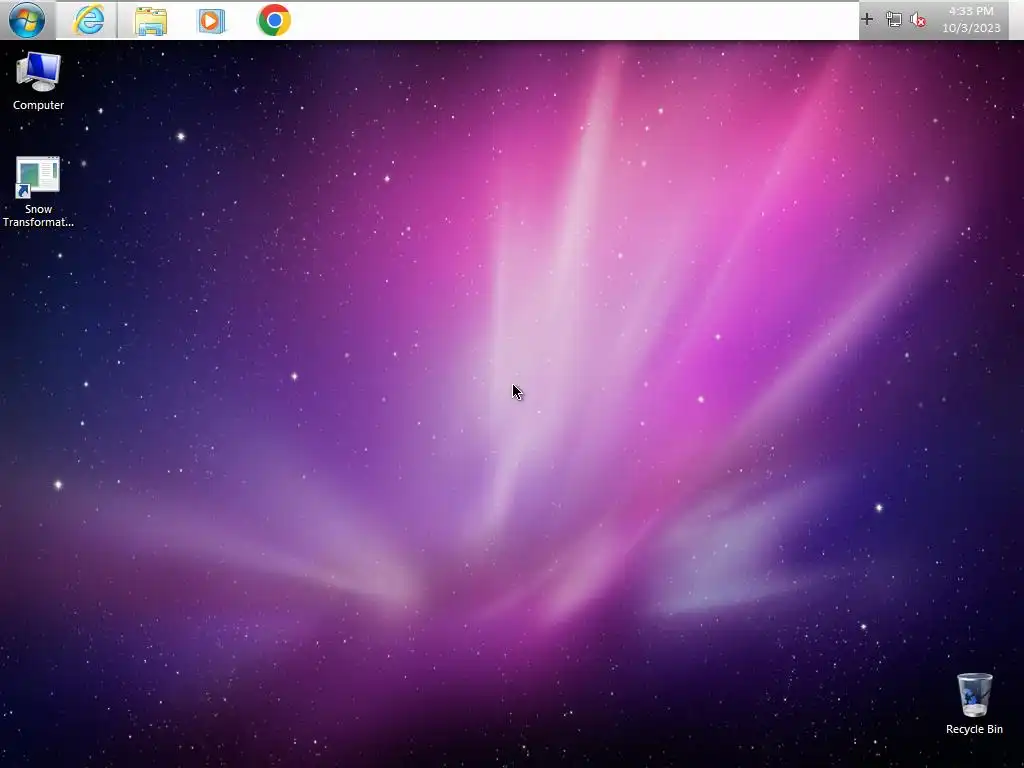
Task: Launch Windows Media Player from the taskbar
Action: [211, 21]
